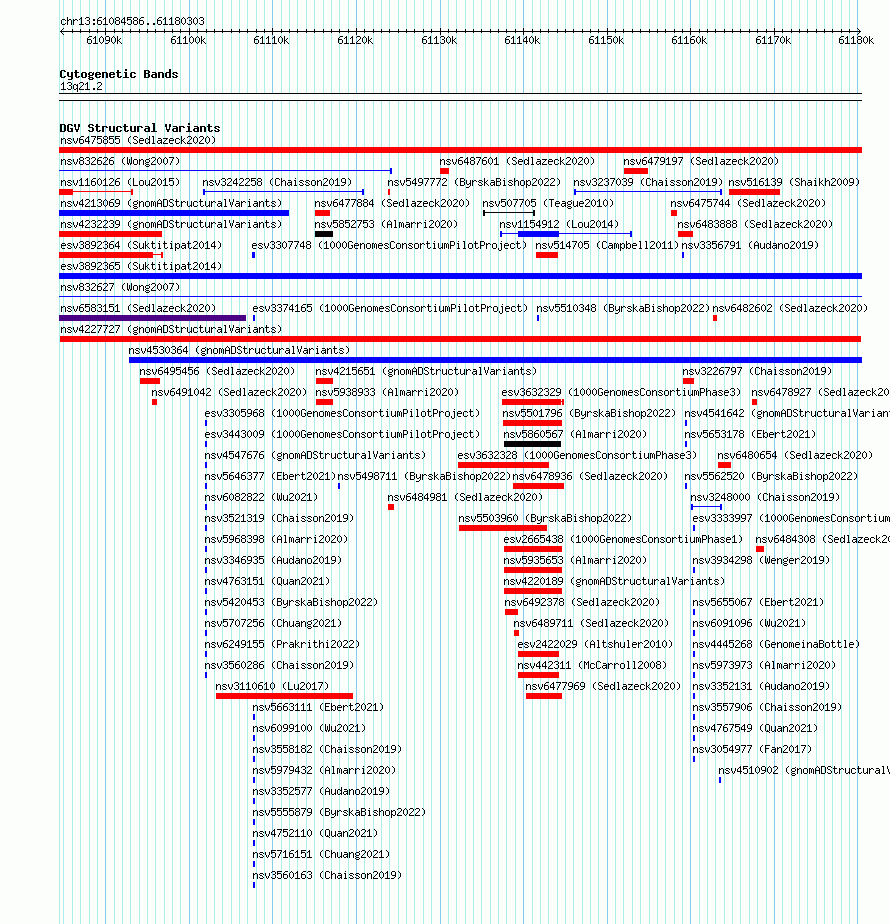890x924 pixels.
Task: Click the nsv1154912 (Lou2014) label
Action: (x=559, y=225)
